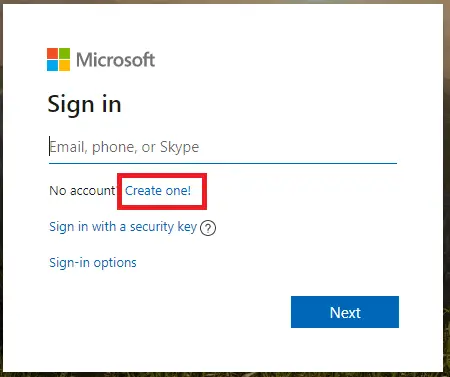Viewport: 450px width, 377px height.
Task: Click the word 'security' in security key link
Action: point(152,227)
